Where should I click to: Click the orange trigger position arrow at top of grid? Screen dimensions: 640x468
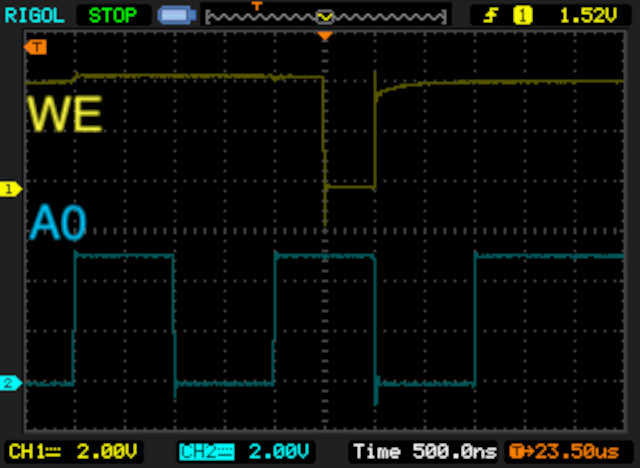(325, 36)
